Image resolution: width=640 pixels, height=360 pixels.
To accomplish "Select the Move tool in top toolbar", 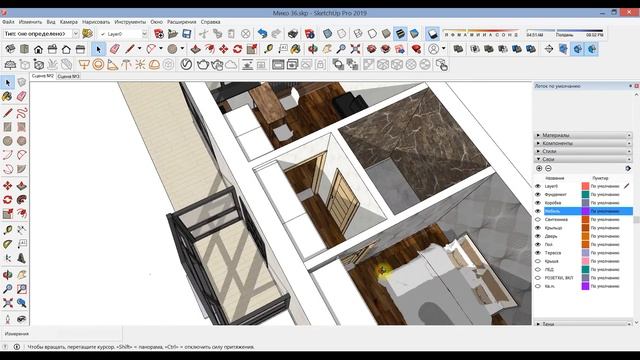I will click(x=223, y=49).
